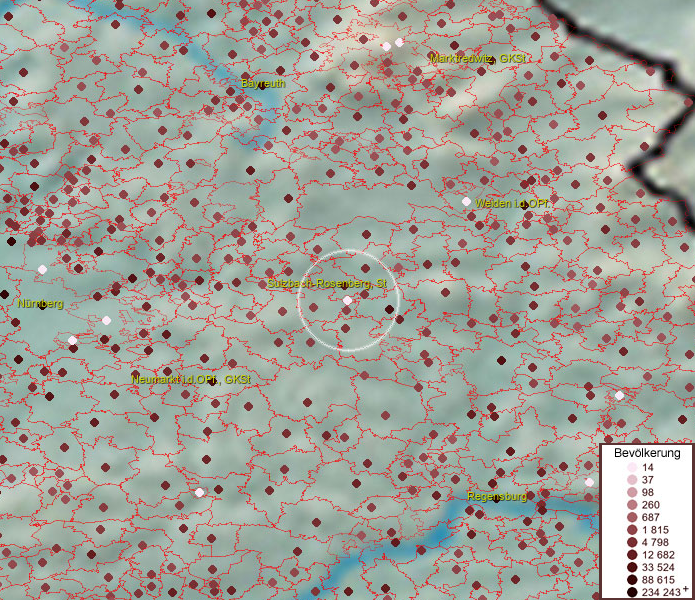Pick the 687 population legend swatch
Image resolution: width=695 pixels, height=600 pixels.
click(x=633, y=517)
